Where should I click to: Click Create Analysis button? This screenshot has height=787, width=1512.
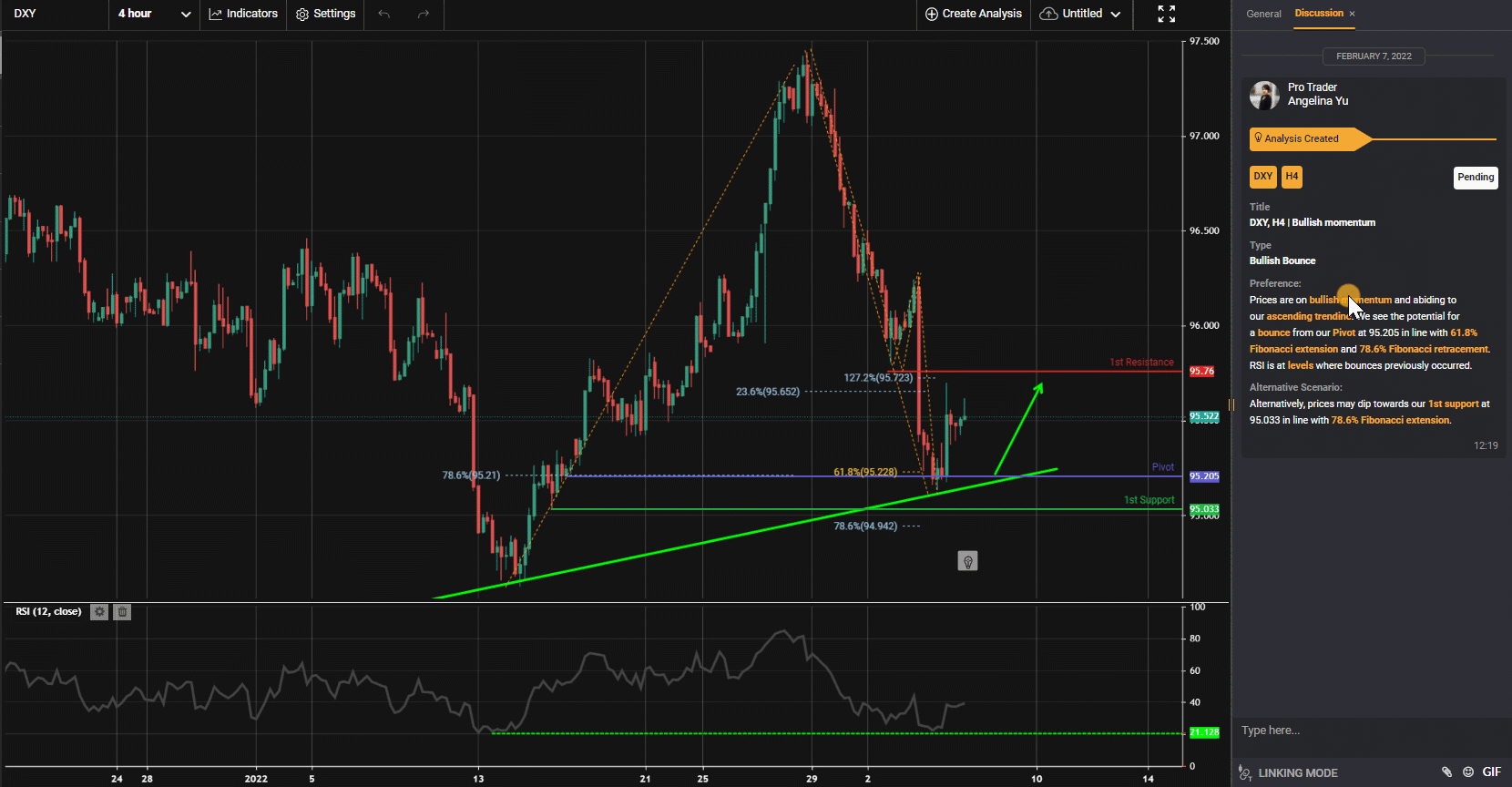[973, 14]
